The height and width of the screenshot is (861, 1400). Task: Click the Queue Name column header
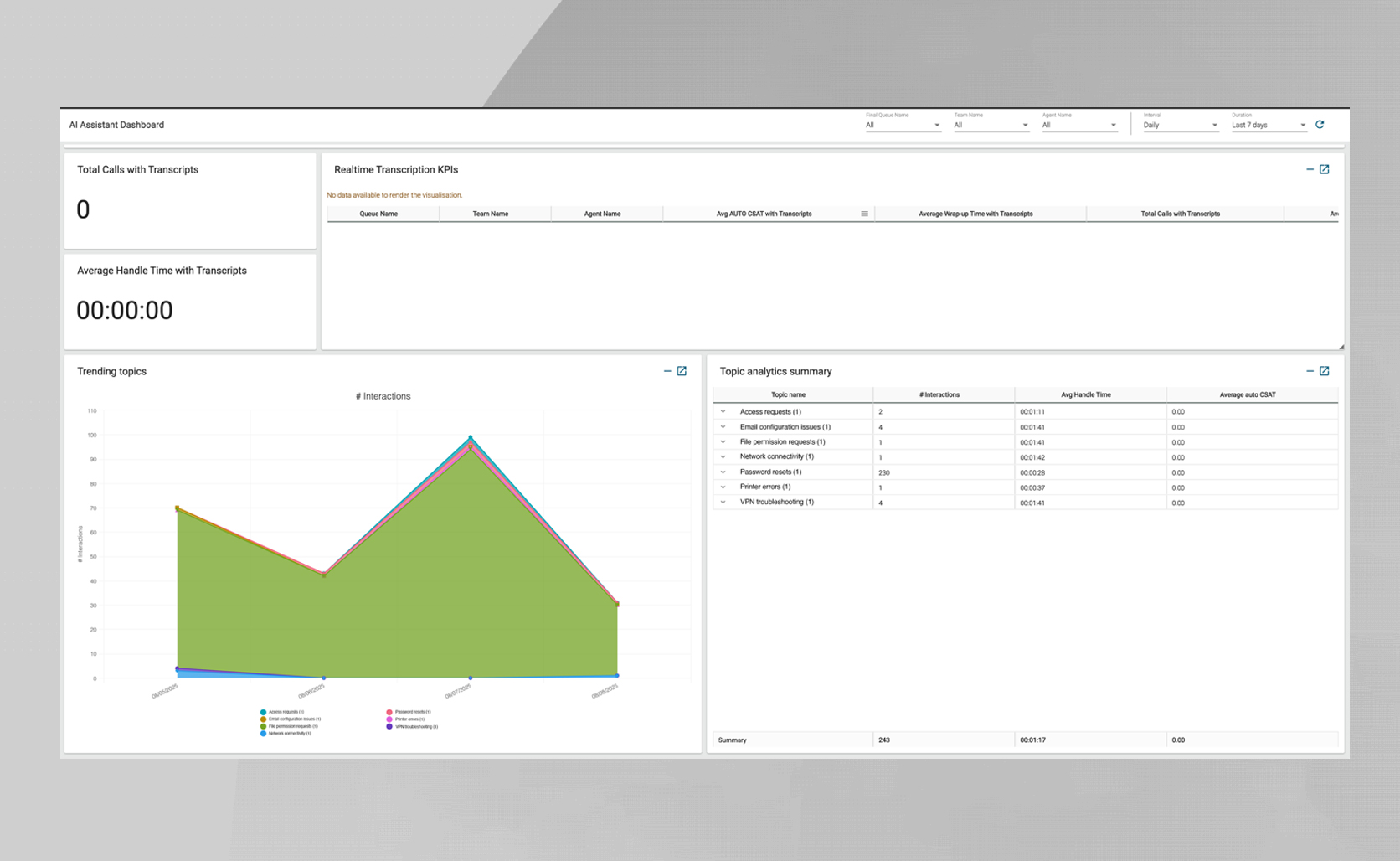[378, 214]
